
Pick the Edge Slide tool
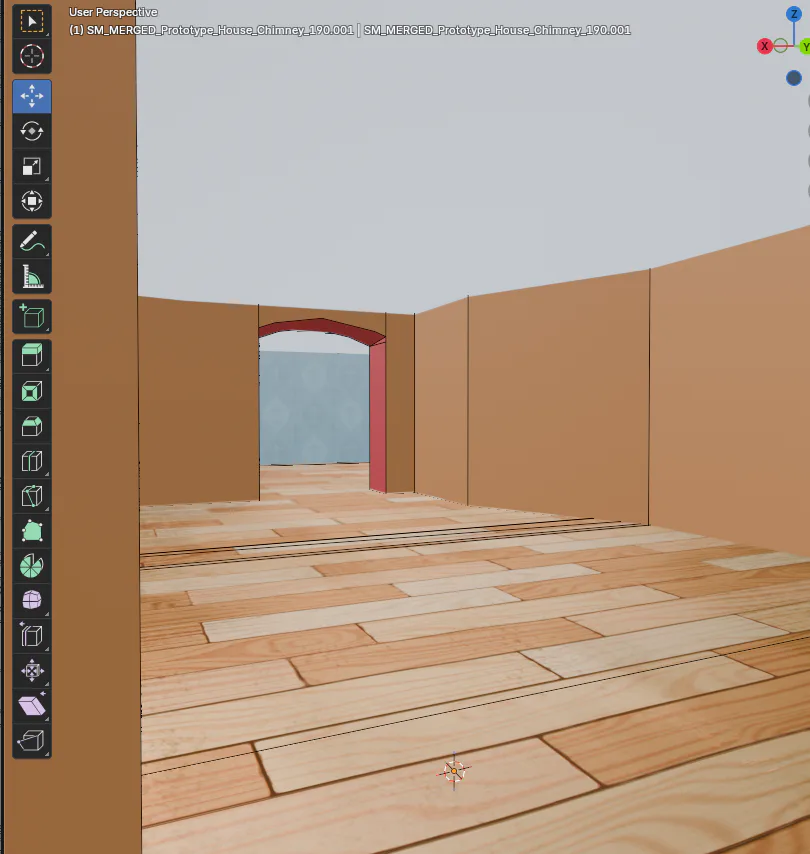click(x=32, y=635)
